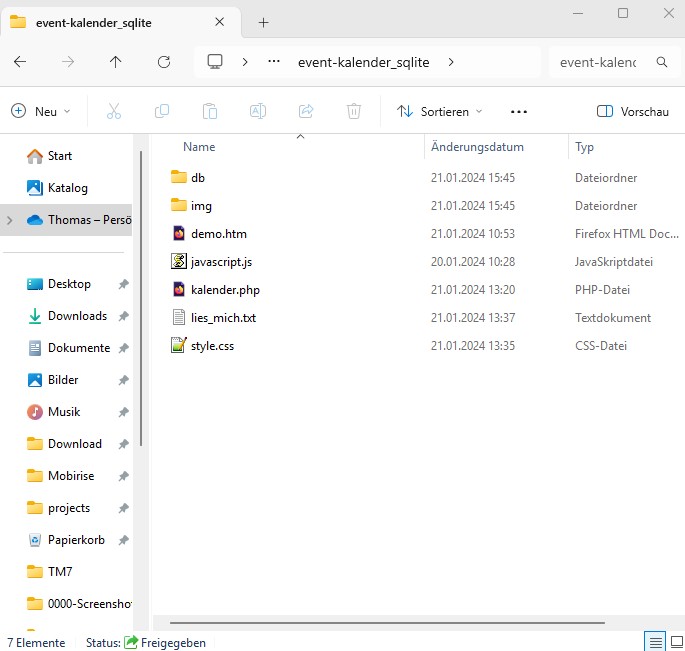The image size is (685, 651).
Task: Click the Paste clipboard icon
Action: [209, 111]
